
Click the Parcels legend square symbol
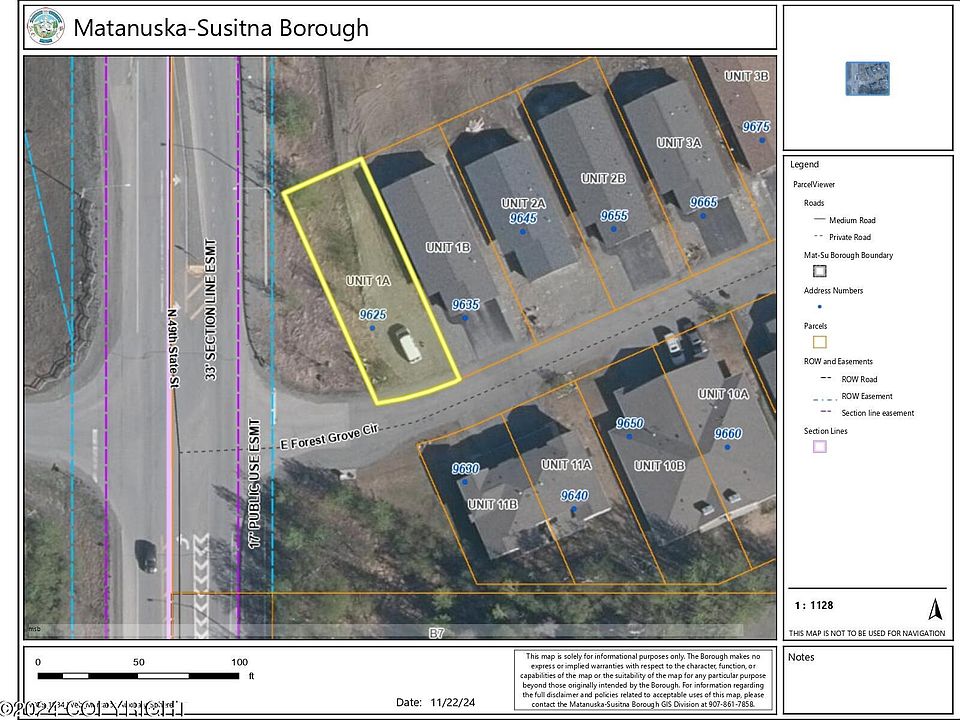[x=819, y=342]
